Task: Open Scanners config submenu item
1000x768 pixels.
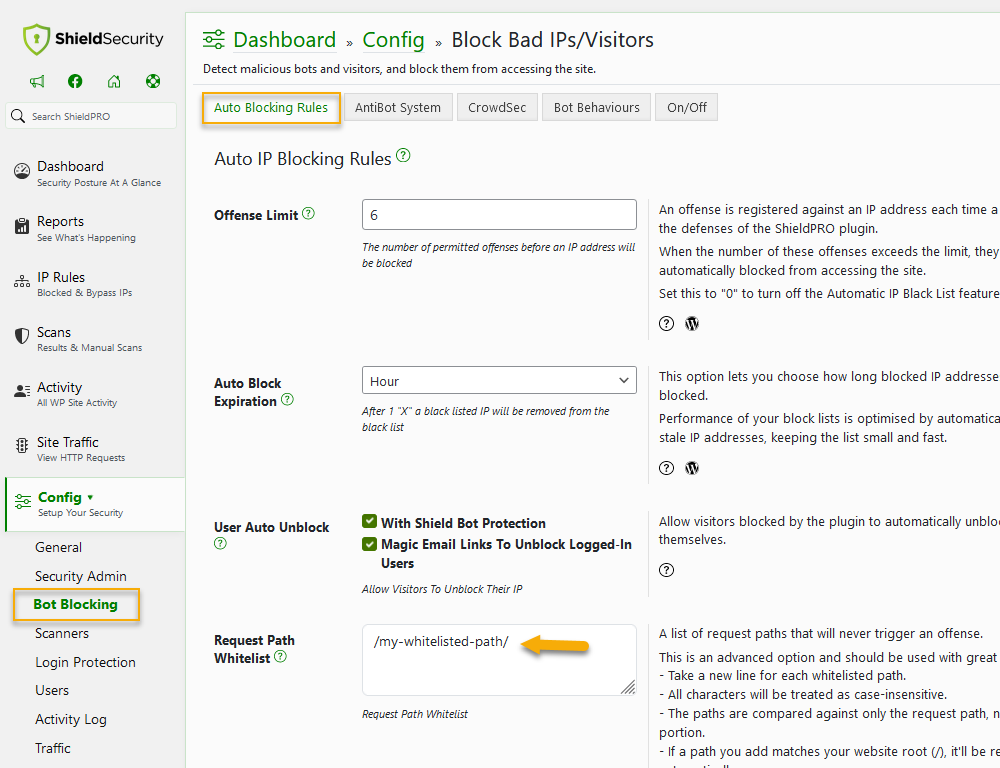Action: [x=62, y=633]
